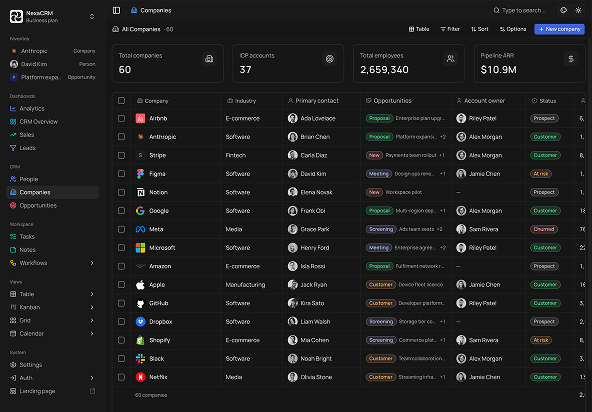Click the Total employees people icon
The image size is (592, 412).
tap(450, 59)
